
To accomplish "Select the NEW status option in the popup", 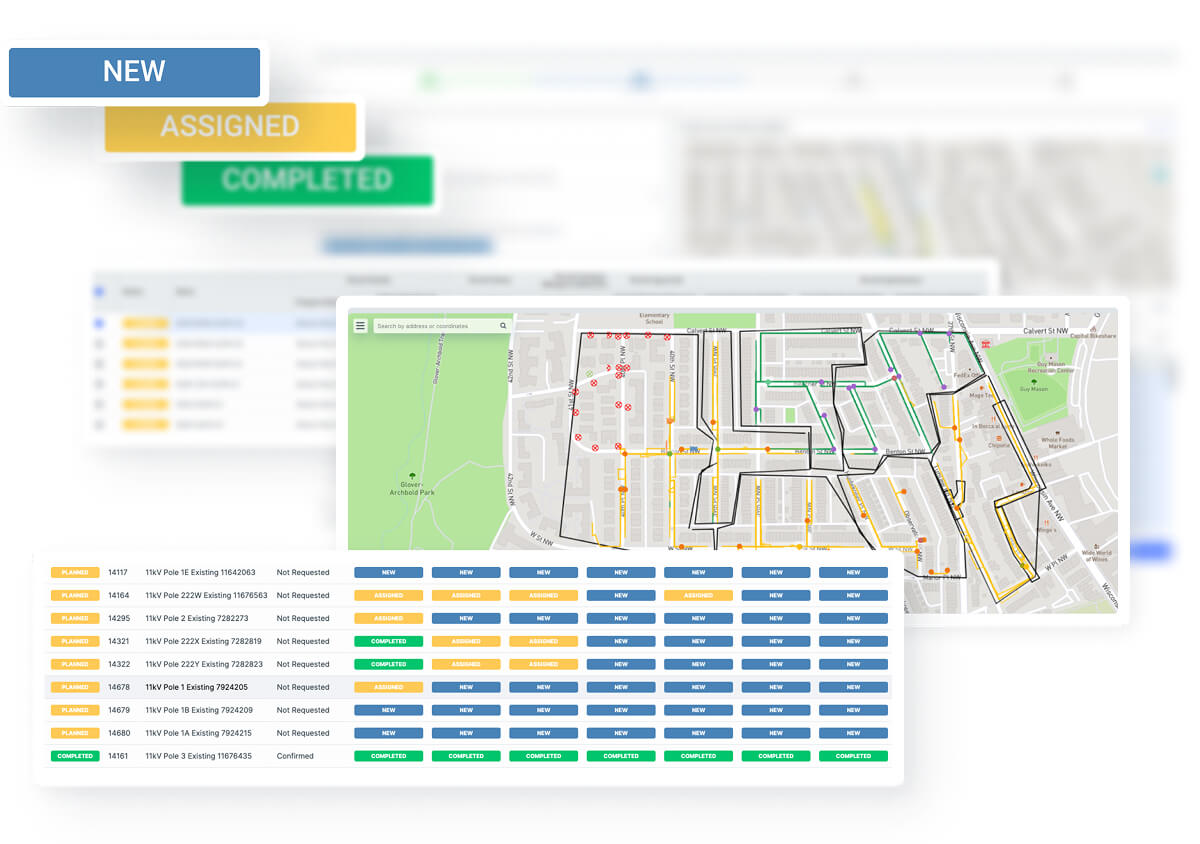I will coord(135,71).
